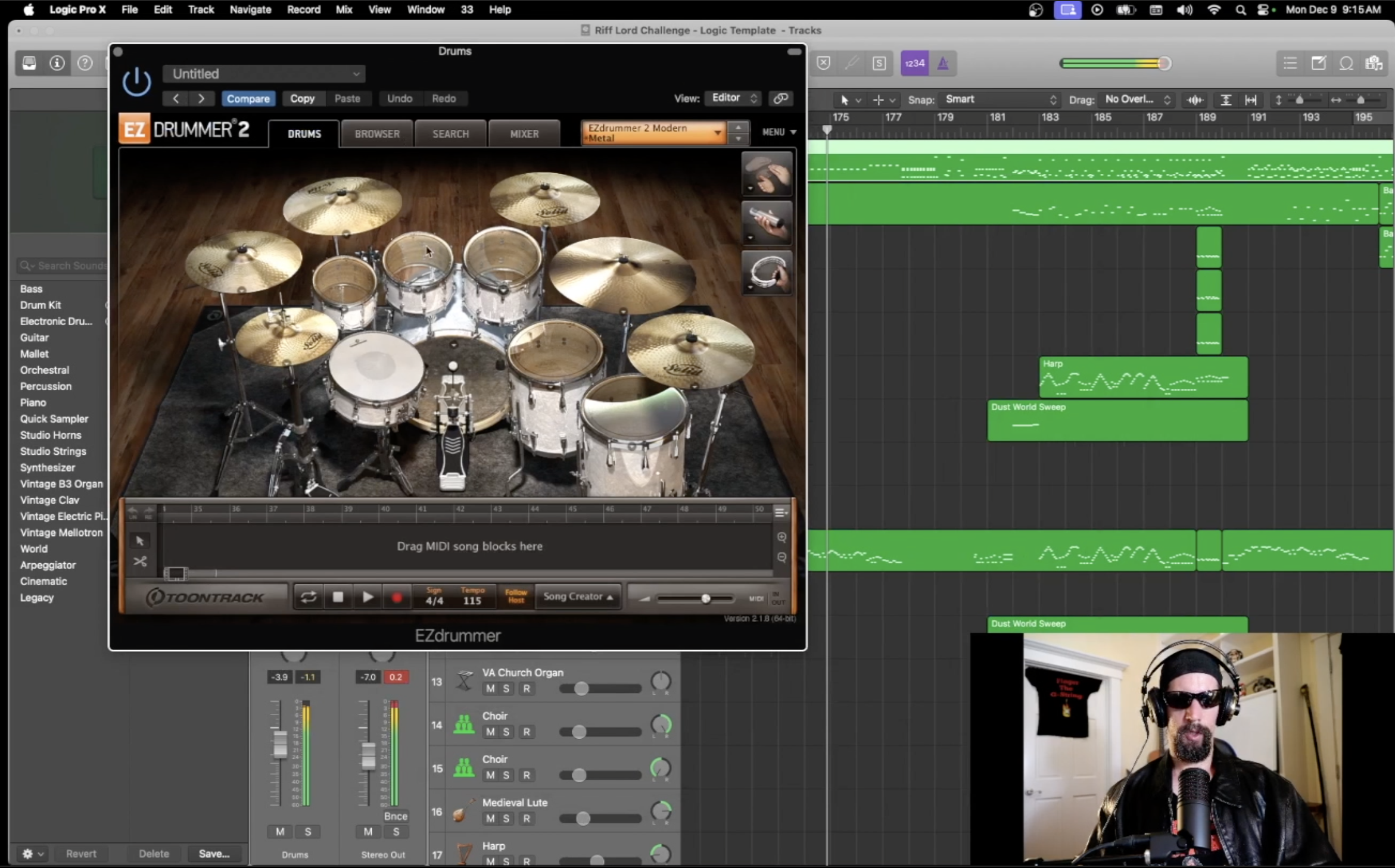This screenshot has width=1395, height=868.
Task: Select Synthesizer in the library list
Action: [48, 467]
